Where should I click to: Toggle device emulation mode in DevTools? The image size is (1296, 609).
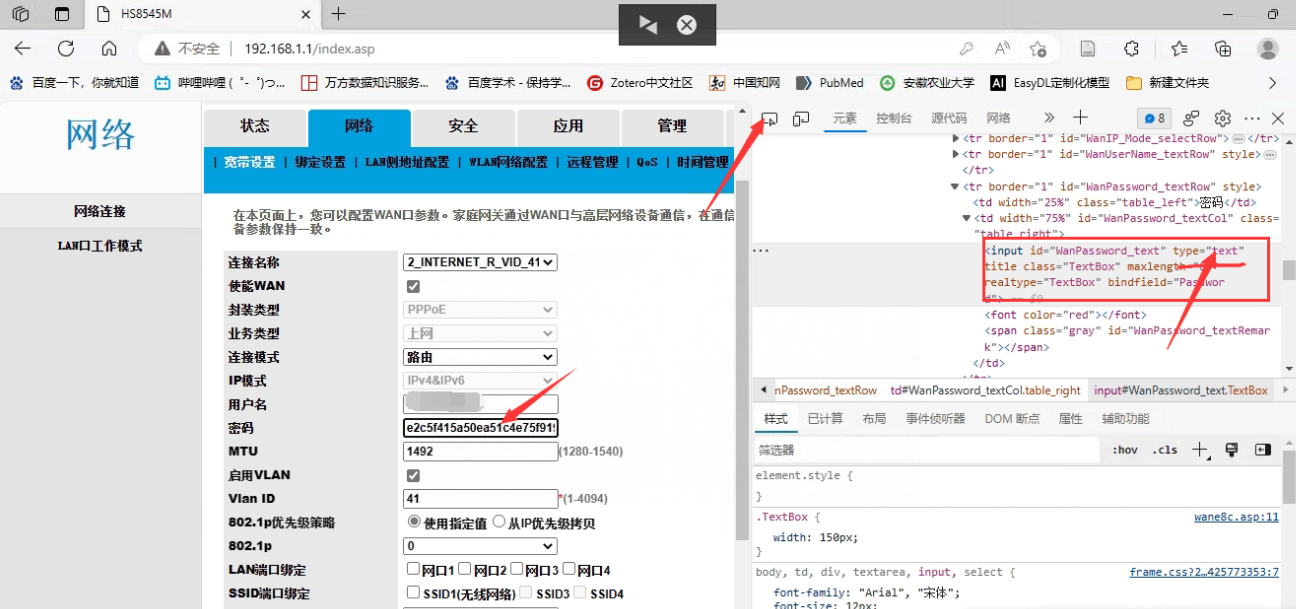pyautogui.click(x=801, y=119)
